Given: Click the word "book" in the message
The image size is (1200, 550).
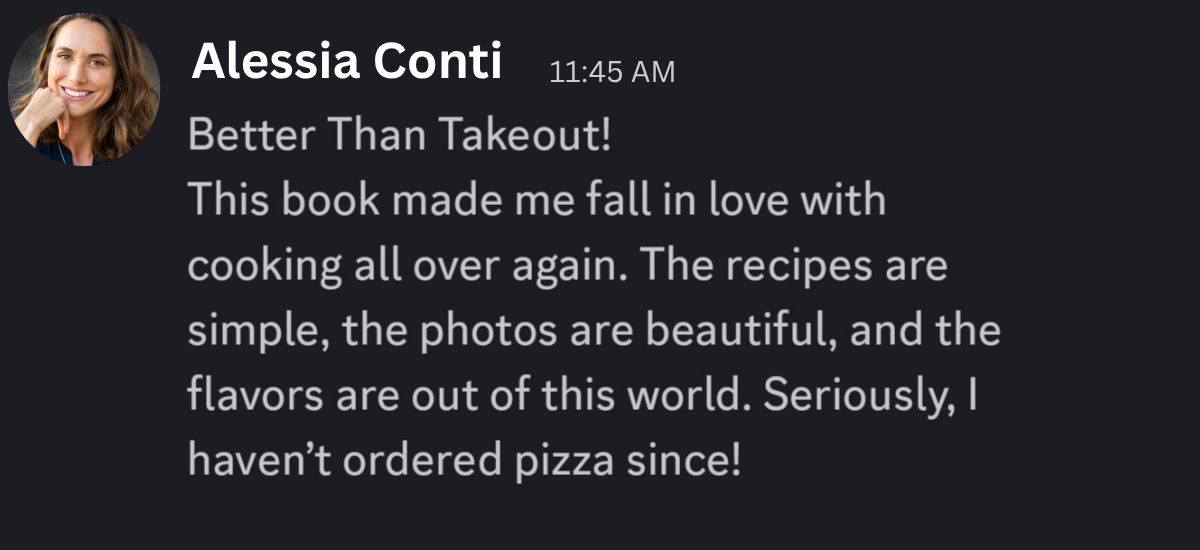Looking at the screenshot, I should [331, 201].
